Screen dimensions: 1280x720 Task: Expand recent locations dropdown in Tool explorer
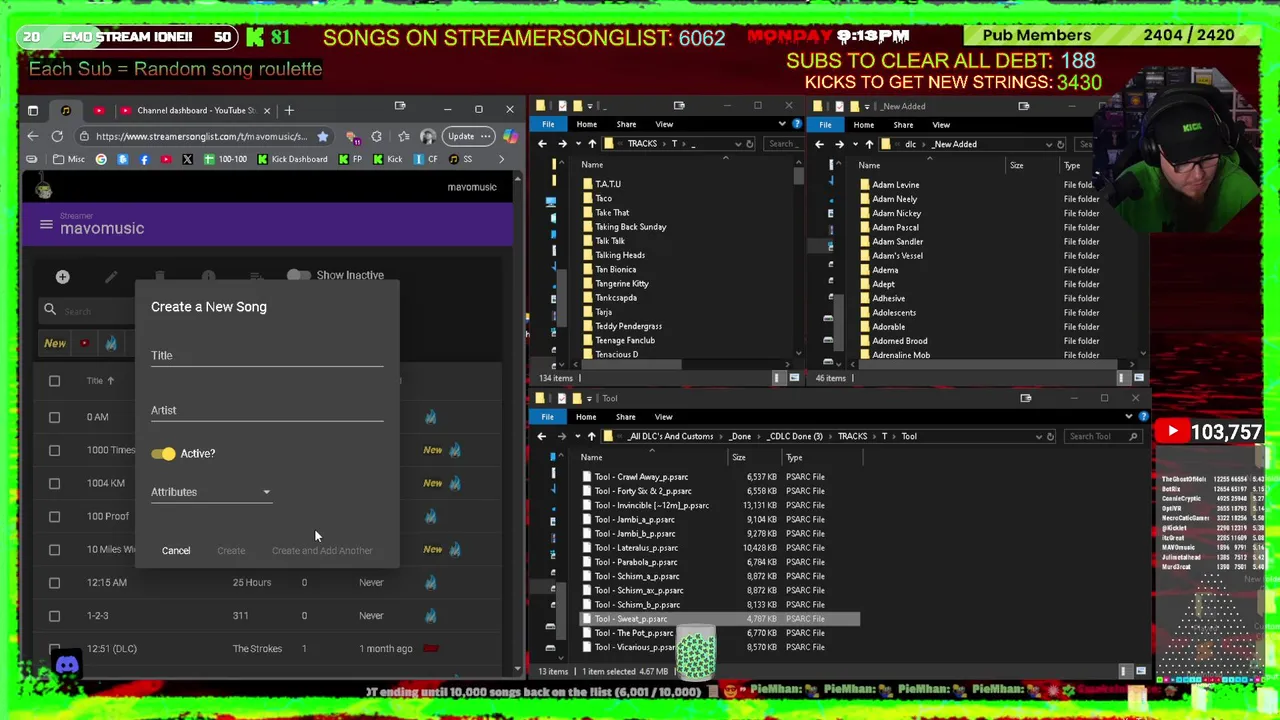click(x=577, y=436)
